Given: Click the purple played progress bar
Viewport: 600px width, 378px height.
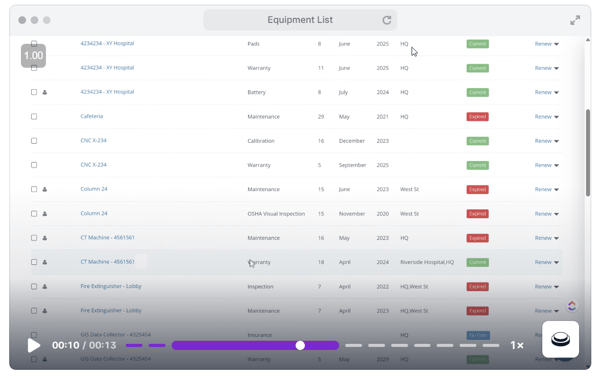Looking at the screenshot, I should [x=255, y=345].
